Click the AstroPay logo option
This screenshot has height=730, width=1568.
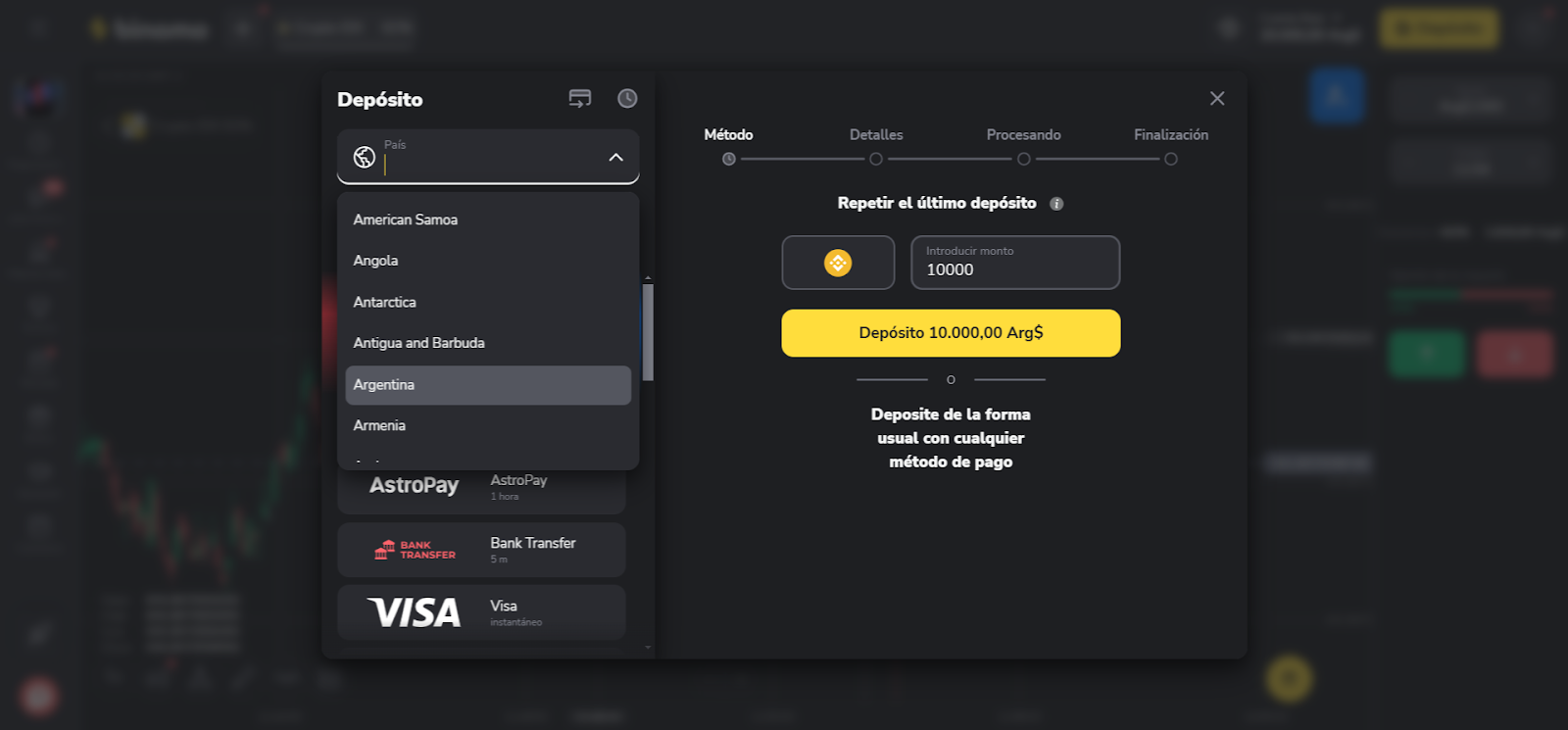pyautogui.click(x=414, y=486)
